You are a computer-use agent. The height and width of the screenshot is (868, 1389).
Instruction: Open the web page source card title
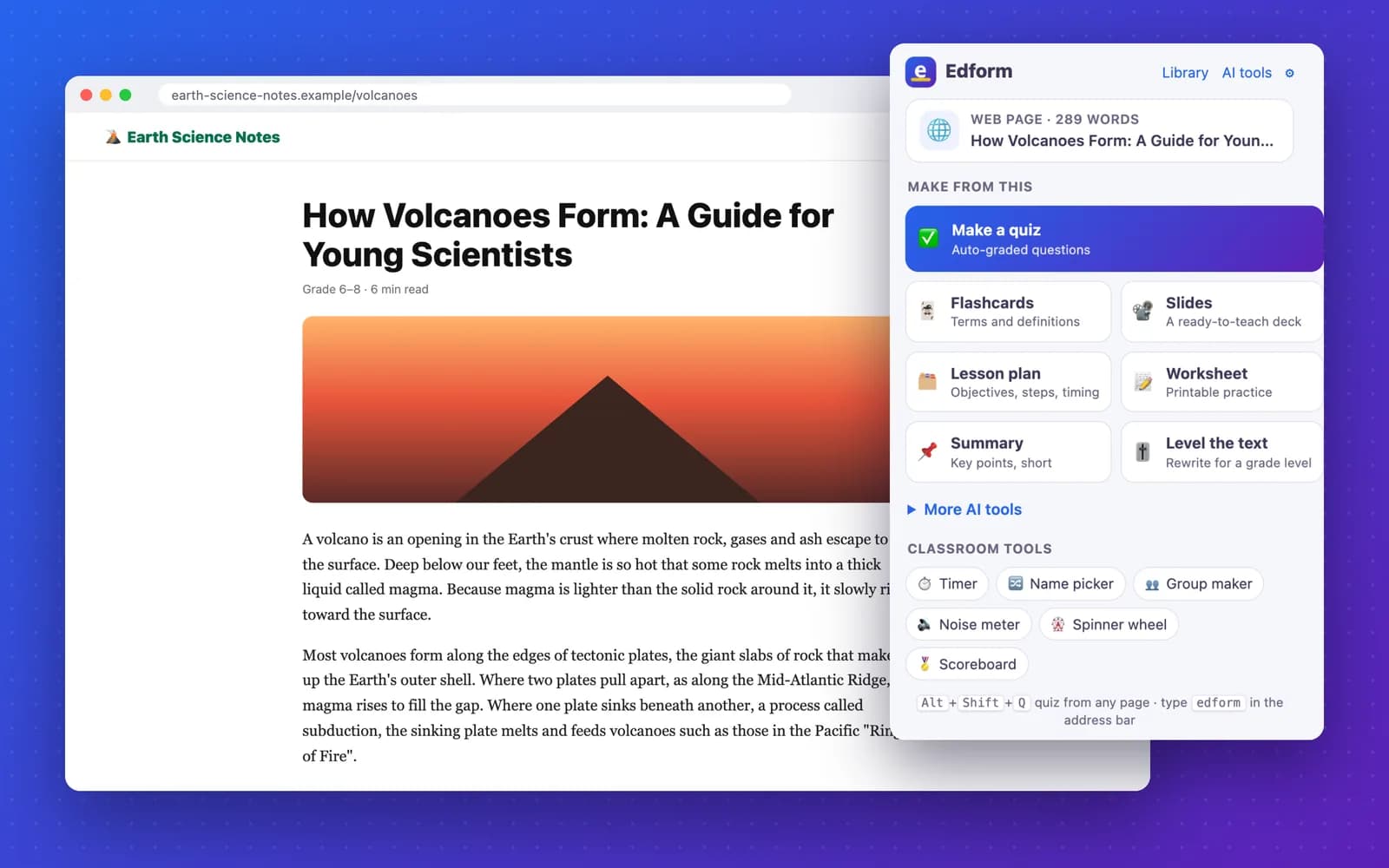tap(1122, 141)
